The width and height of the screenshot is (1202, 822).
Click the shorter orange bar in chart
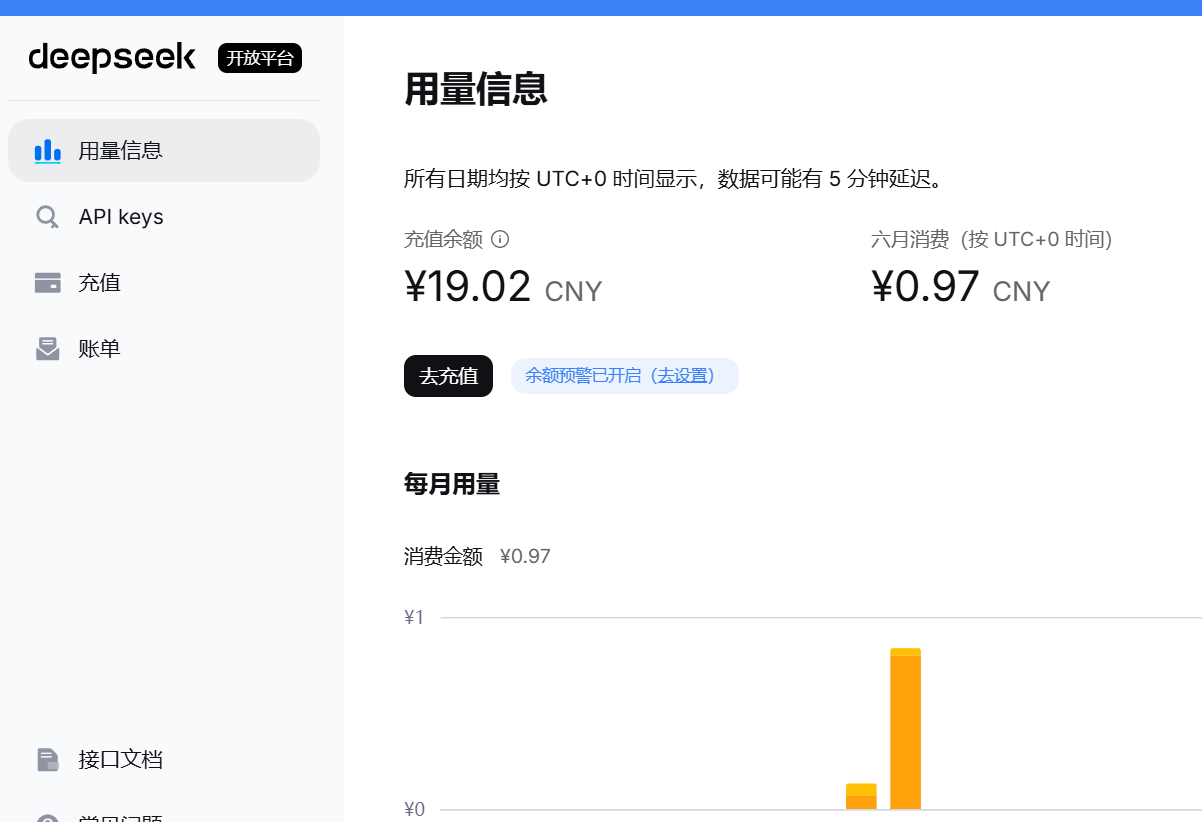(861, 797)
